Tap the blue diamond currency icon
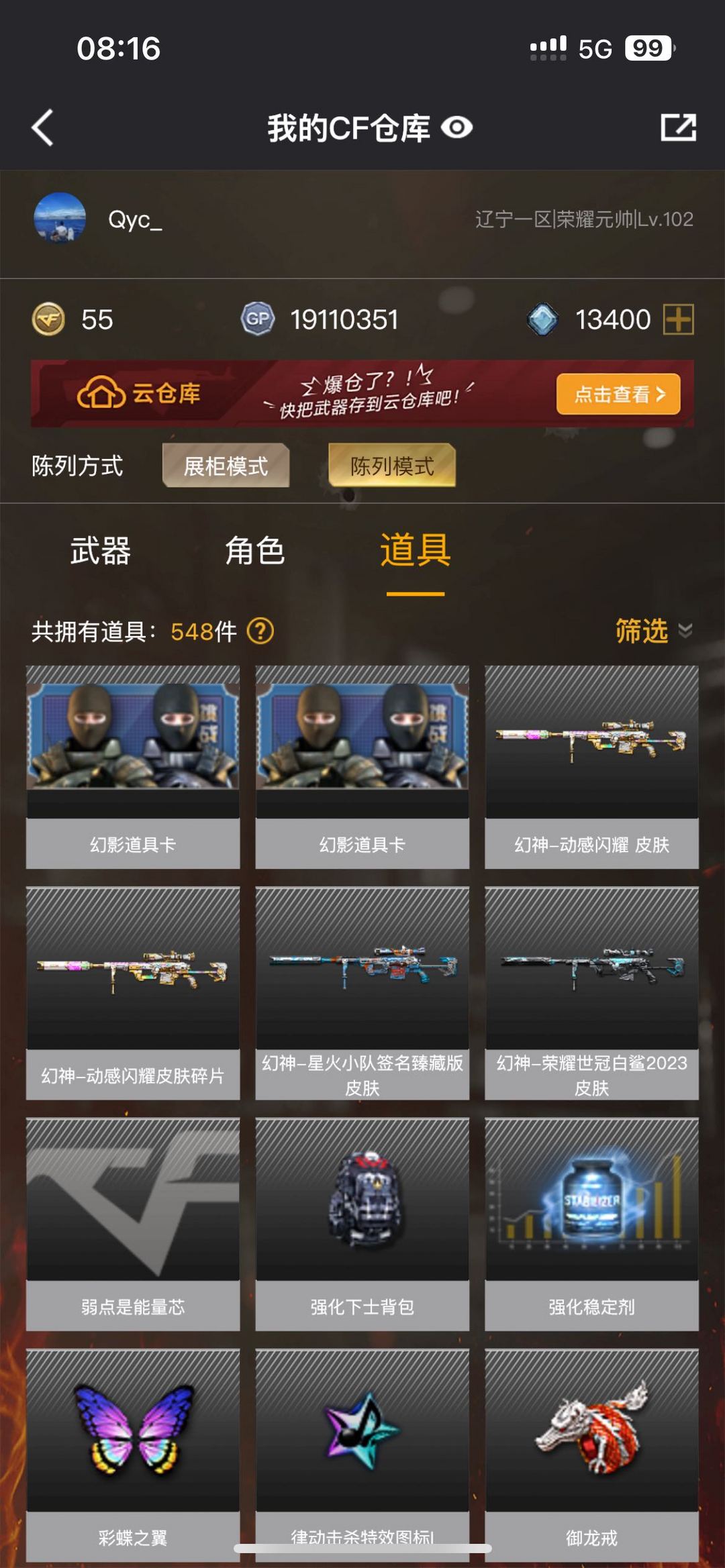725x1568 pixels. (542, 319)
